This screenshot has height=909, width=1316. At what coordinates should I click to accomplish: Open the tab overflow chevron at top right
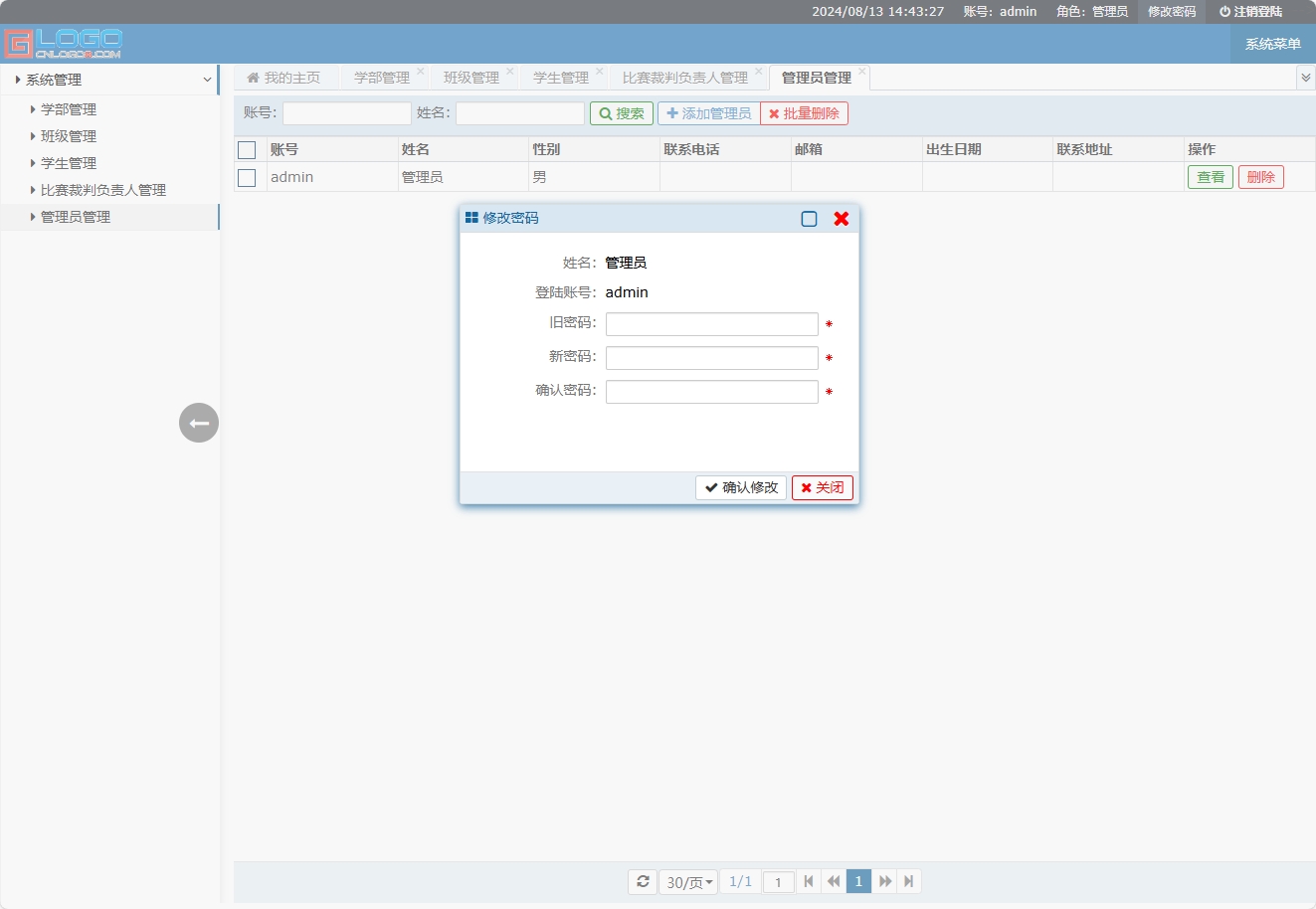(x=1306, y=76)
